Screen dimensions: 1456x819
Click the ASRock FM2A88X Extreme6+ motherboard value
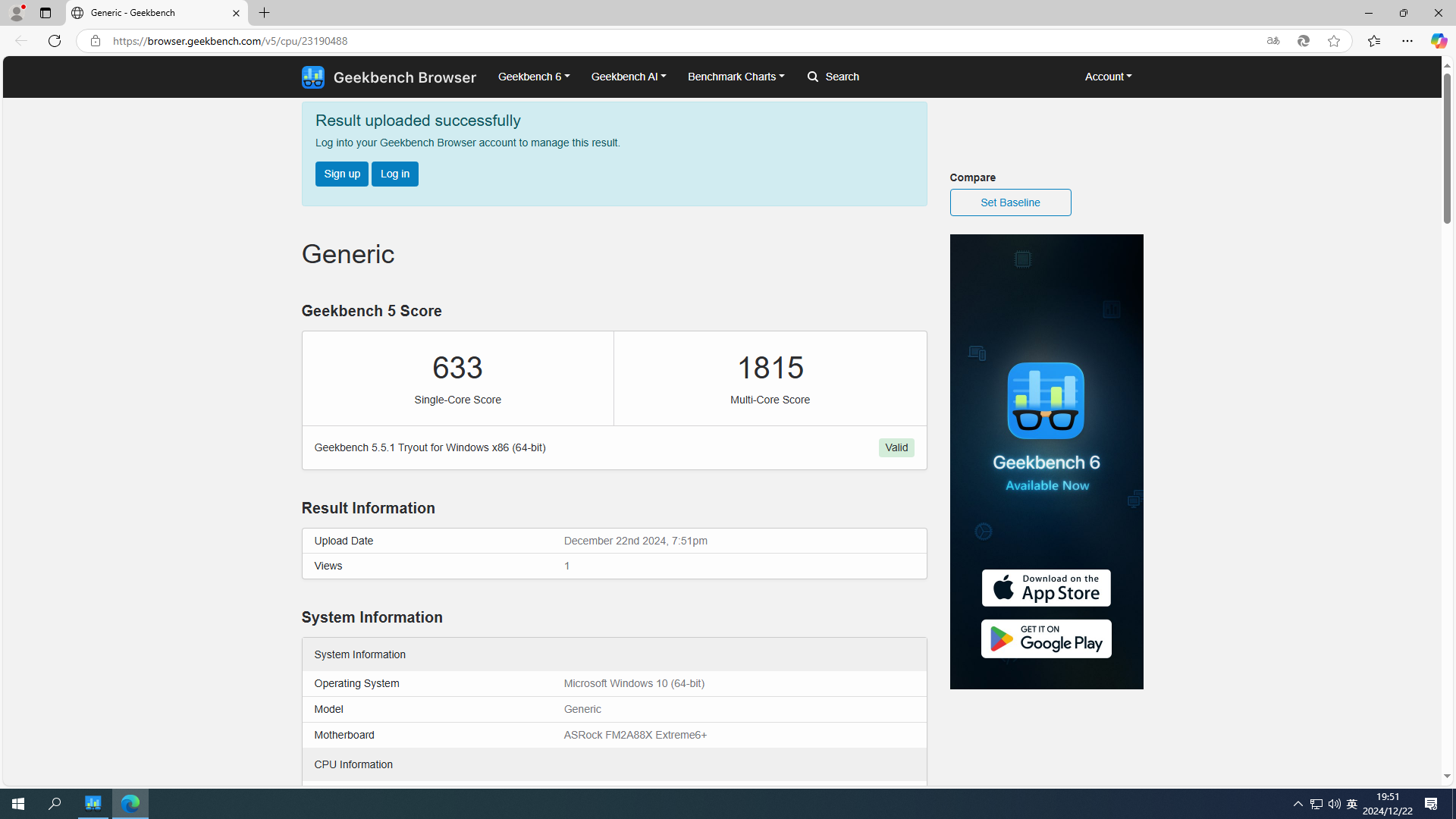(x=635, y=735)
